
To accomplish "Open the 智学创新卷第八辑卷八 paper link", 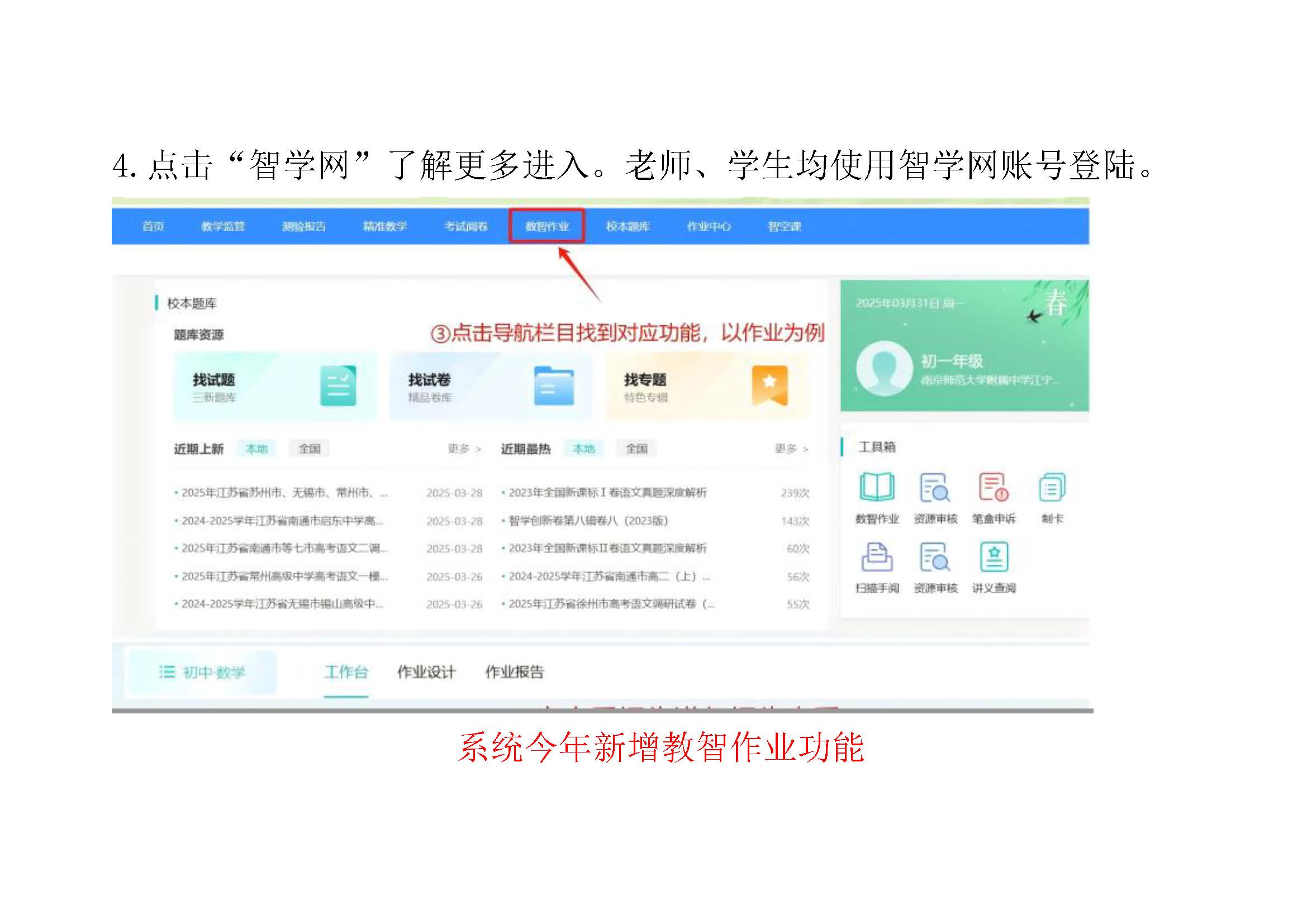I will (x=588, y=521).
